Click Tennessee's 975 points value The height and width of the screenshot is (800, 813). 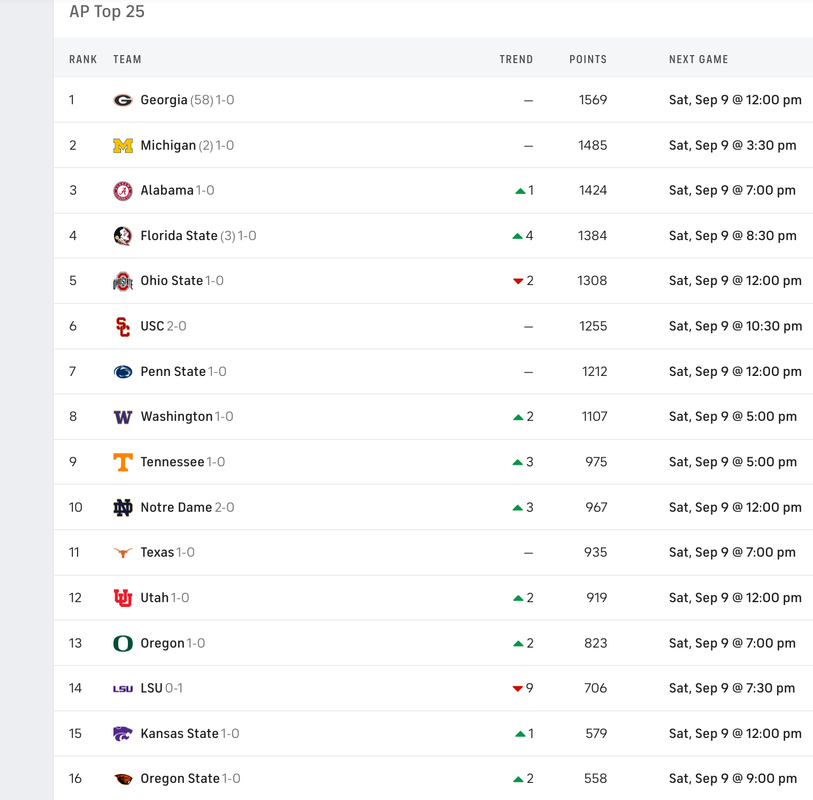596,462
